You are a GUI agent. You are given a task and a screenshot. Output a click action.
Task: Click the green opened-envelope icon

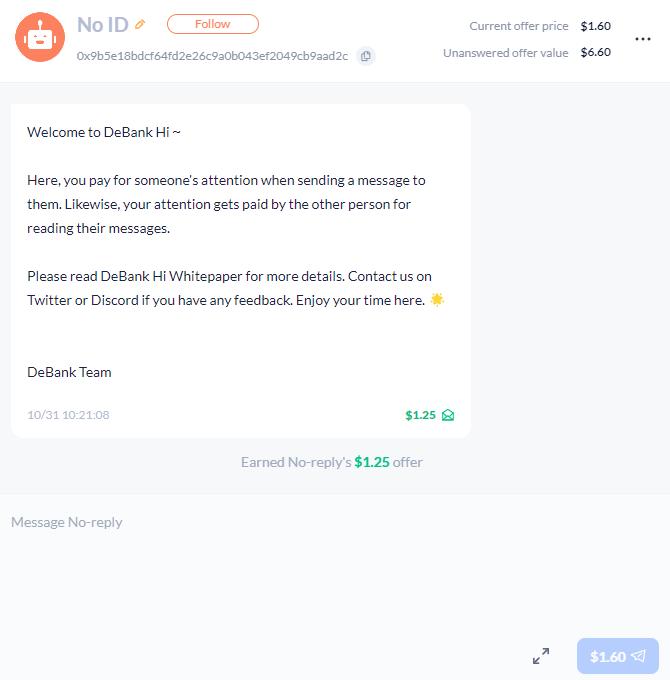448,415
